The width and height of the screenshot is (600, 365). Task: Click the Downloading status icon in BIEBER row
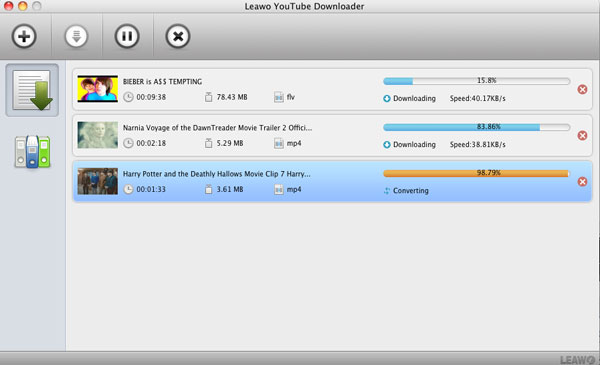point(387,99)
